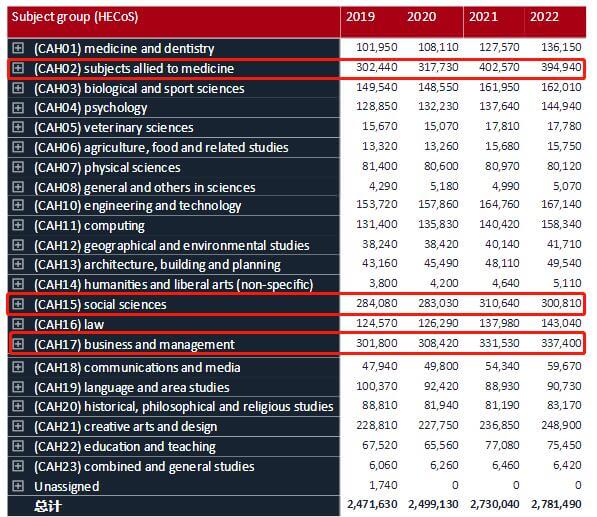Expand (CAH15) social sciences plus icon

pyautogui.click(x=18, y=304)
